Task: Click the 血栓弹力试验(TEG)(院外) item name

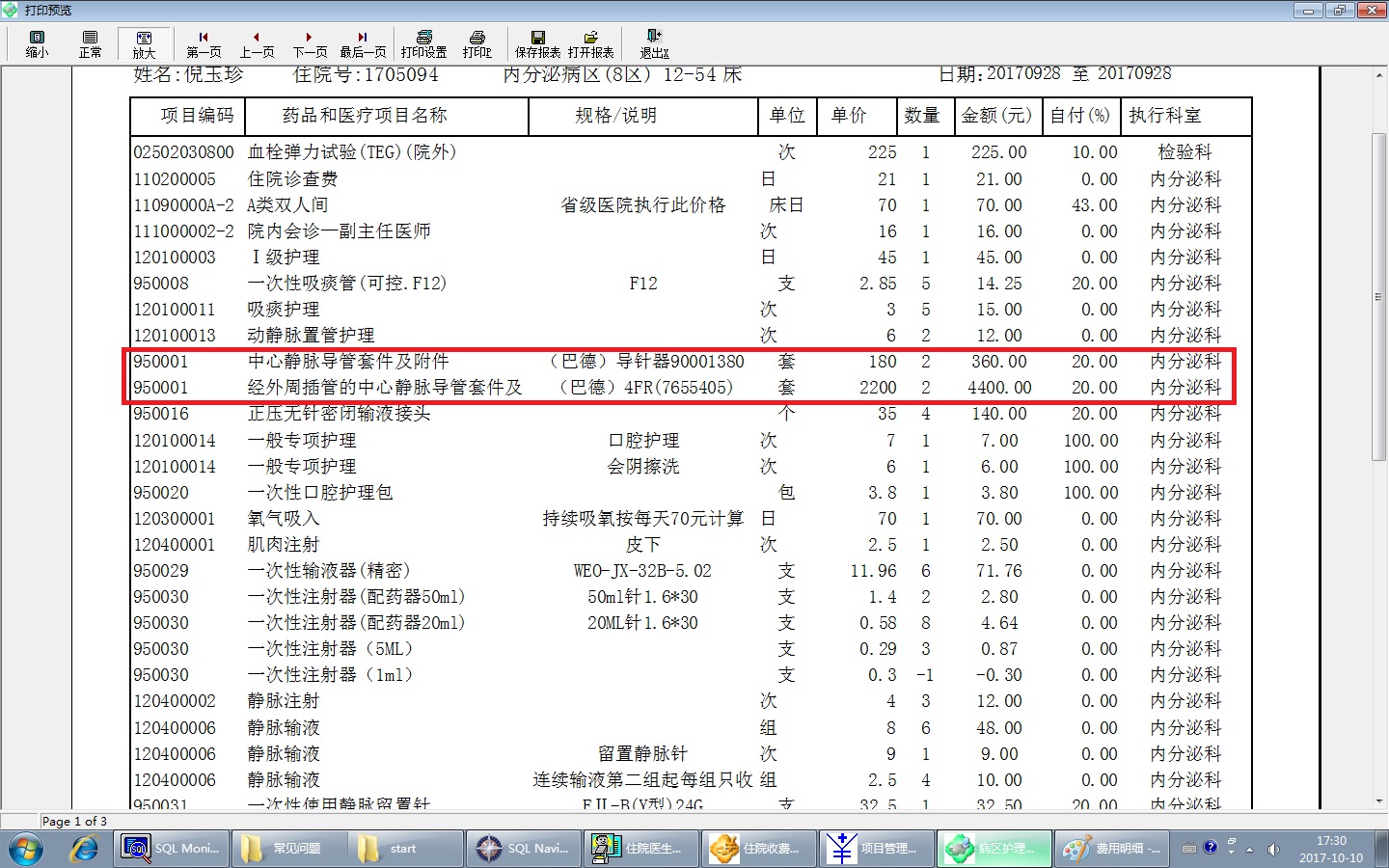Action: (352, 152)
